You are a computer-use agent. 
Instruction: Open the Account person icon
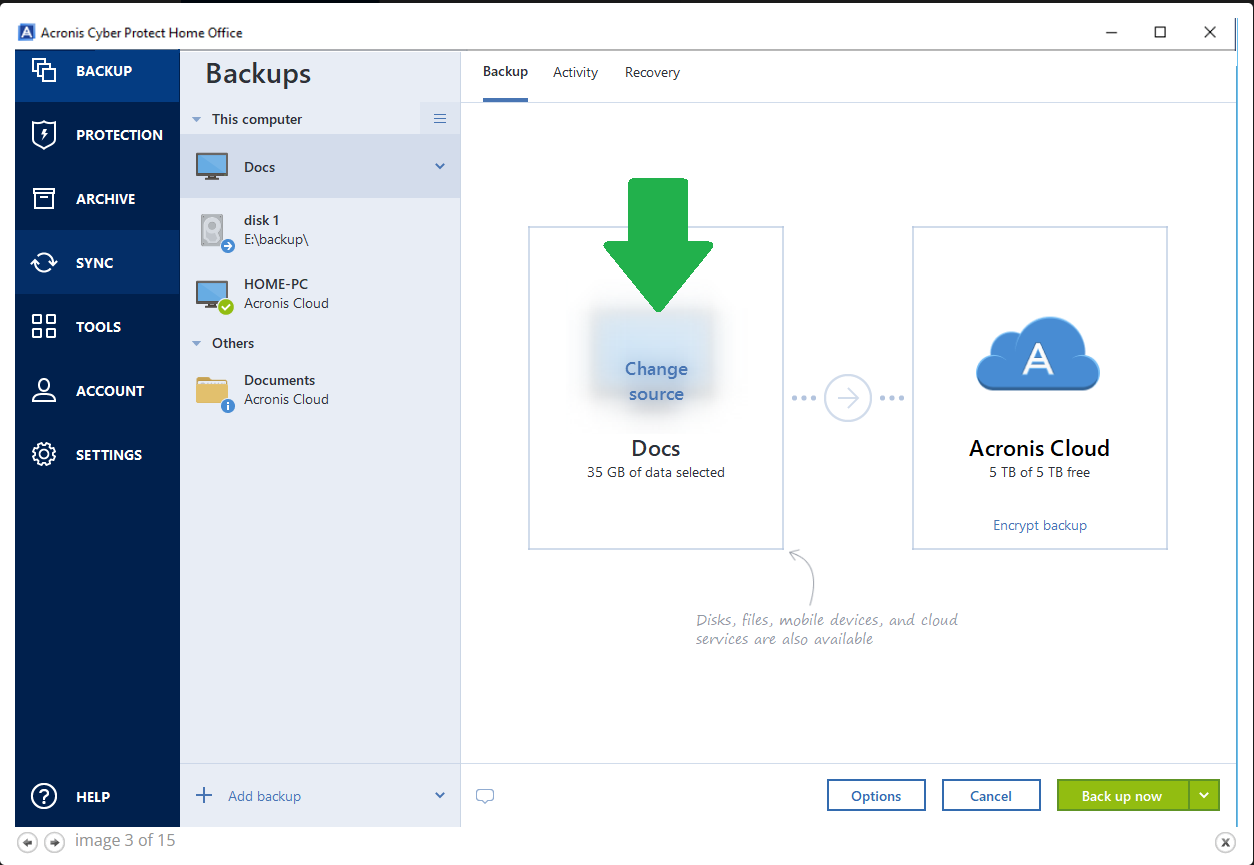pyautogui.click(x=43, y=391)
